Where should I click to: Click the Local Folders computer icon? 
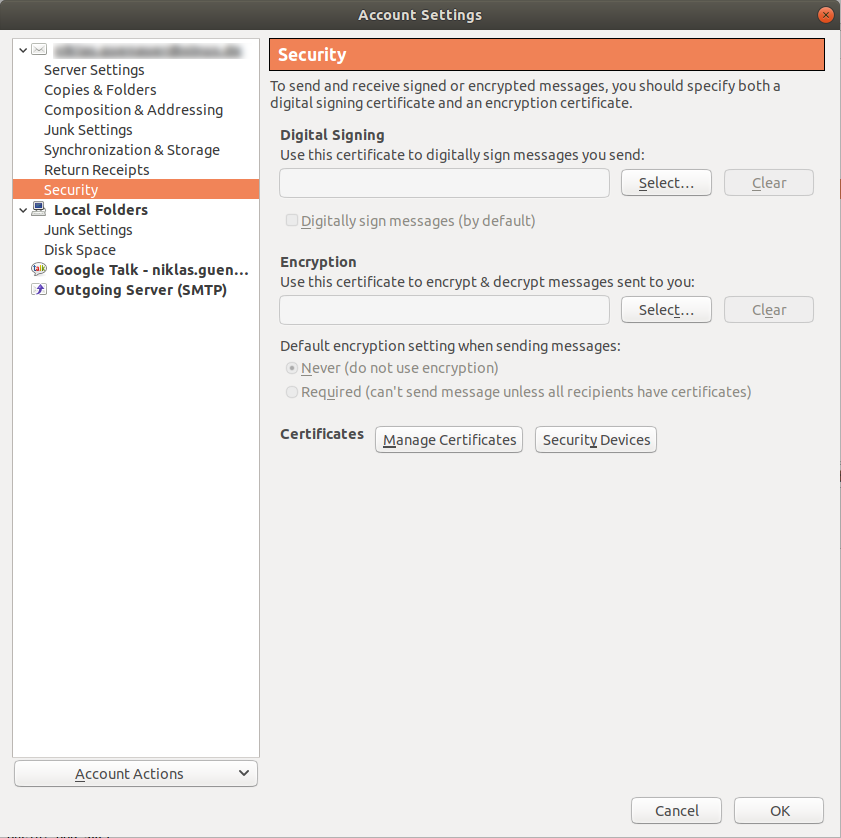pos(39,209)
